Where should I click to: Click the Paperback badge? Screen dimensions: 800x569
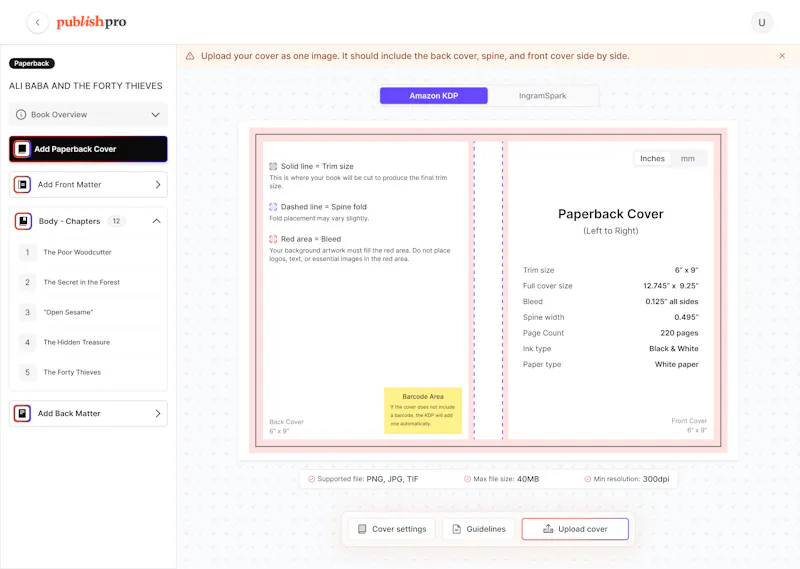click(32, 63)
